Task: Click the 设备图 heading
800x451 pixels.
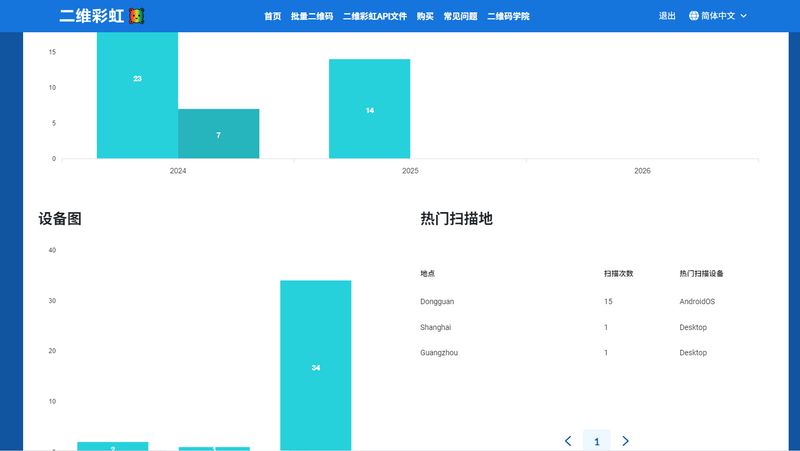Action: click(x=60, y=219)
